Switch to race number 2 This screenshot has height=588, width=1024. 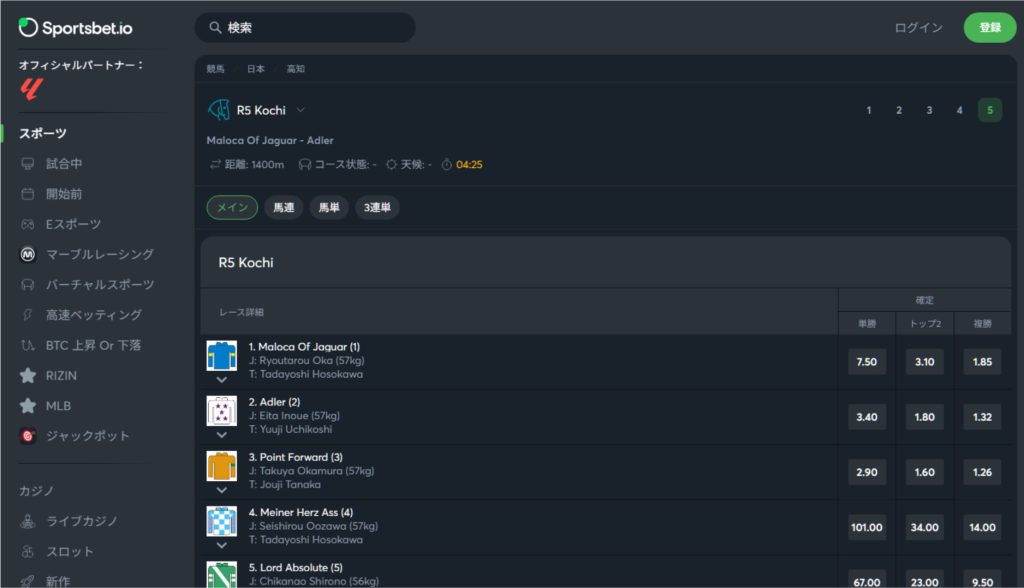click(899, 110)
